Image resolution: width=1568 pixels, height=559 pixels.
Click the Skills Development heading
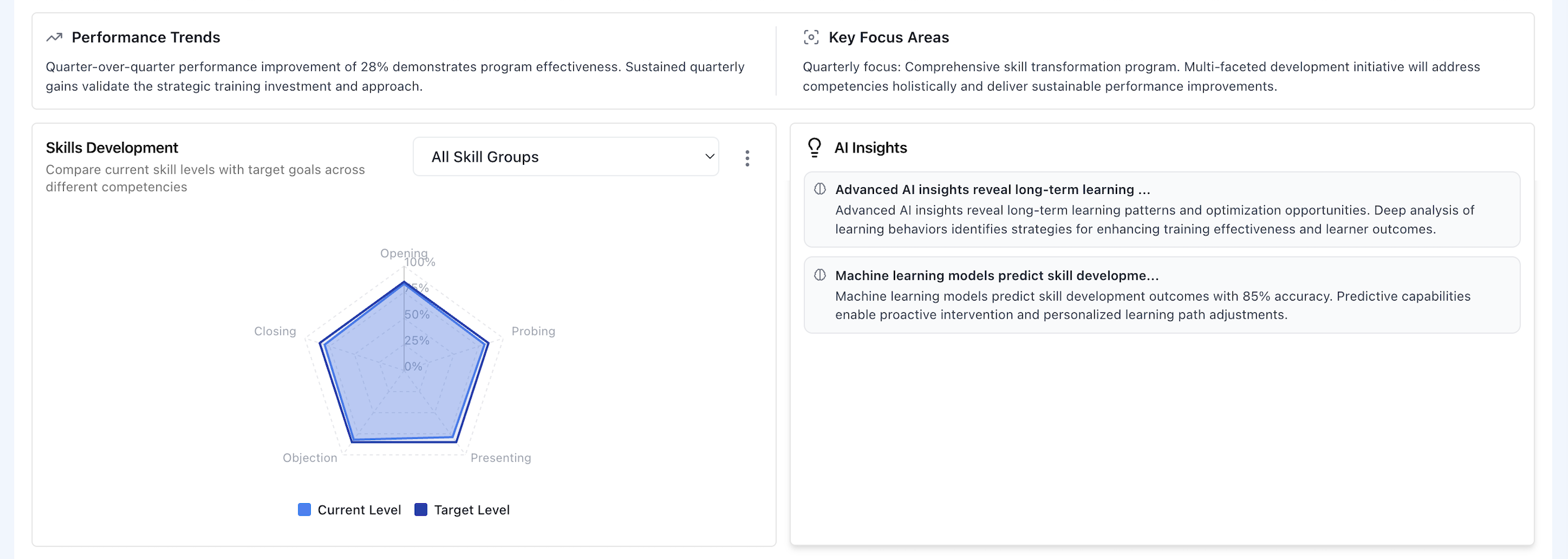pos(112,147)
